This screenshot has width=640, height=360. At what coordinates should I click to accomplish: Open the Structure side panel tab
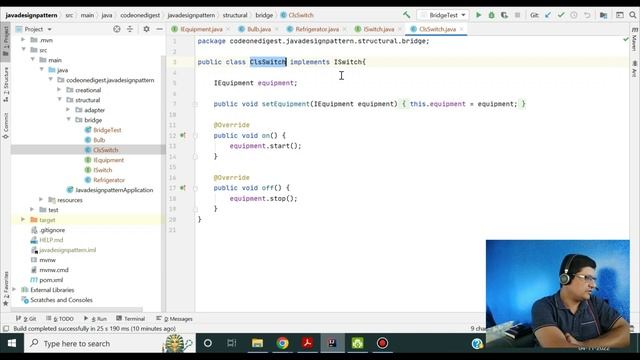pos(6,84)
